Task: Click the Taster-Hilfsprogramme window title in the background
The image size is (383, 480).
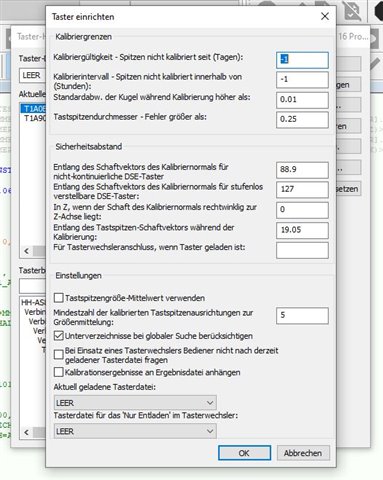Action: [x=30, y=36]
